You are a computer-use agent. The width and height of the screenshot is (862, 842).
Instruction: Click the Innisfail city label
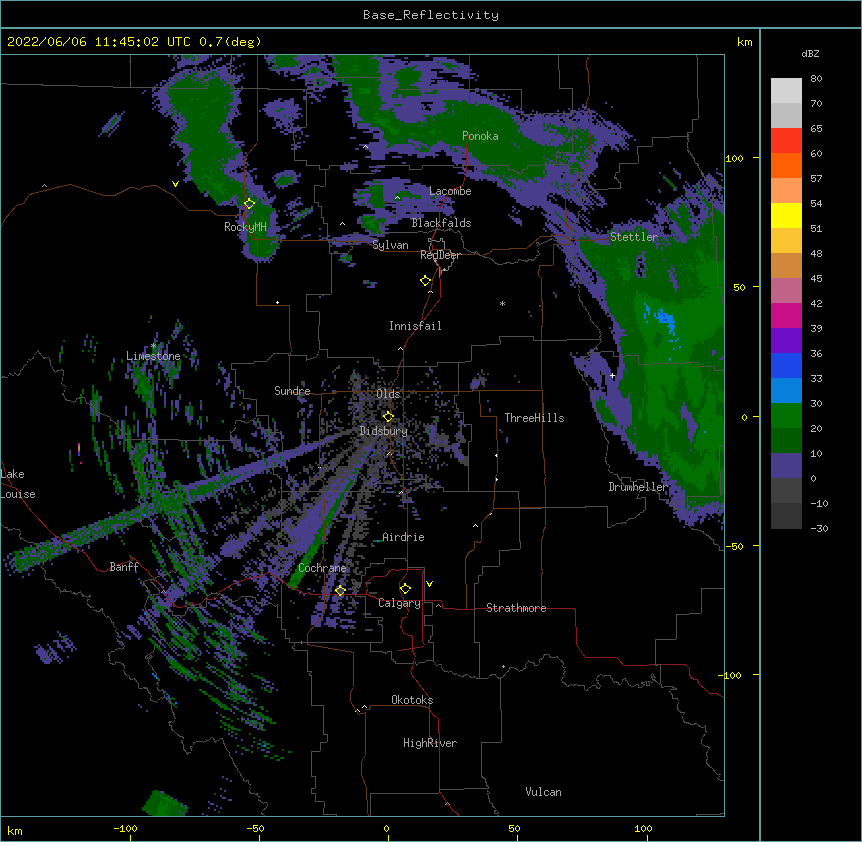pyautogui.click(x=415, y=326)
